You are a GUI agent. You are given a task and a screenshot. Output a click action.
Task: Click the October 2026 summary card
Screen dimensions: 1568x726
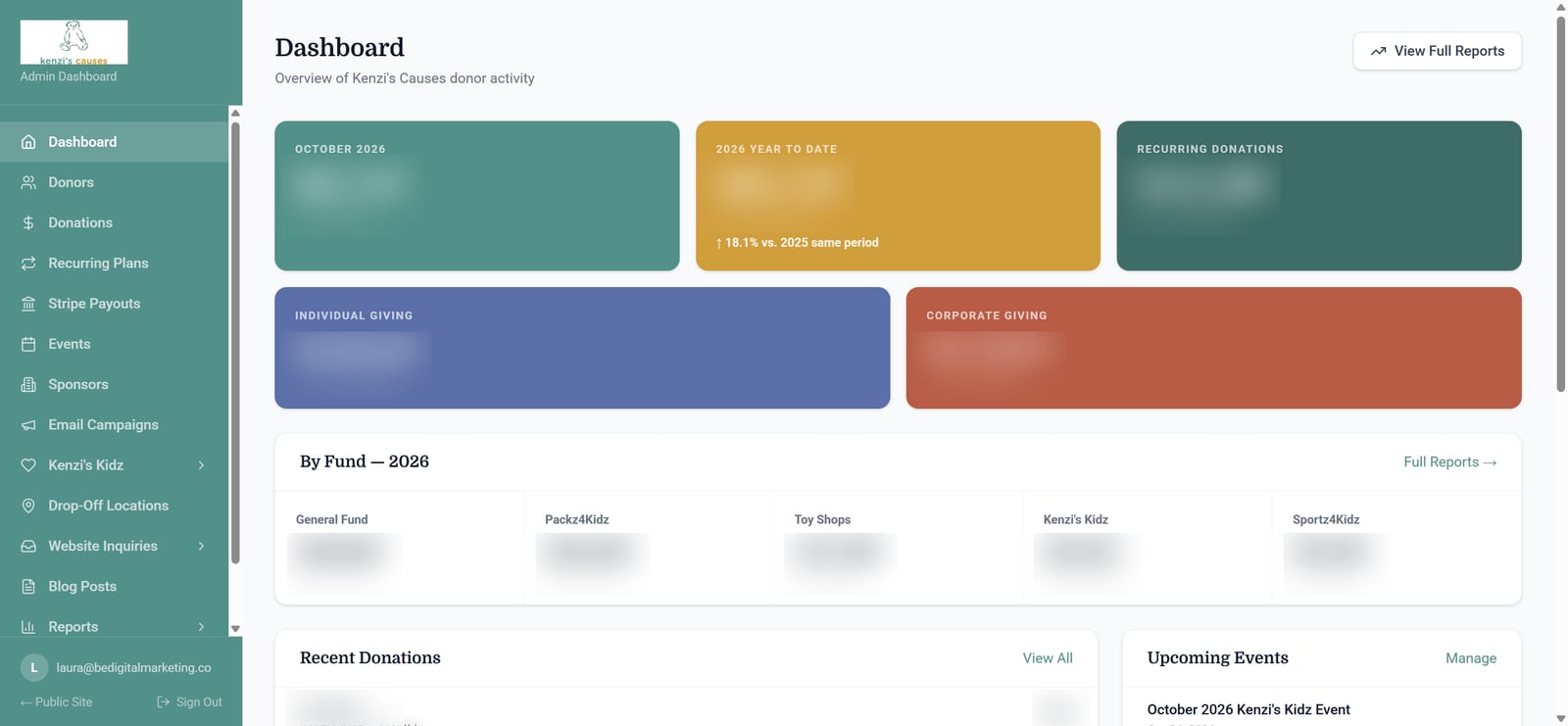pyautogui.click(x=476, y=196)
